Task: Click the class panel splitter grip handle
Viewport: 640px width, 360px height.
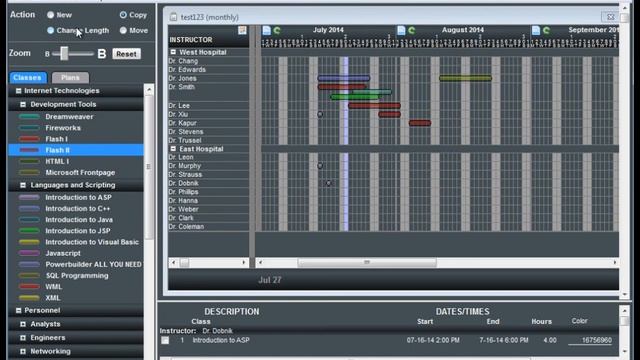Action: (148, 167)
